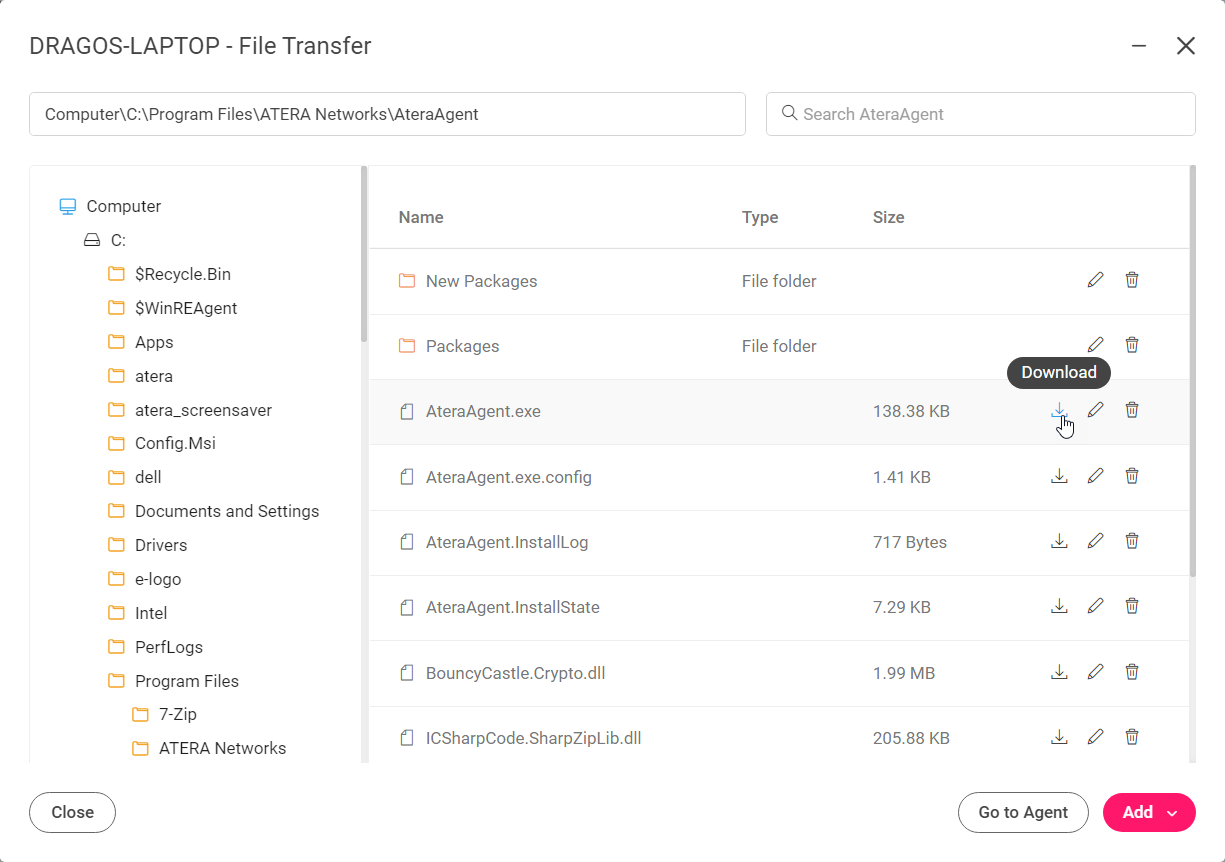Edit AteraAgent.InstallState name
Screen dimensions: 1225x862
pos(1095,606)
